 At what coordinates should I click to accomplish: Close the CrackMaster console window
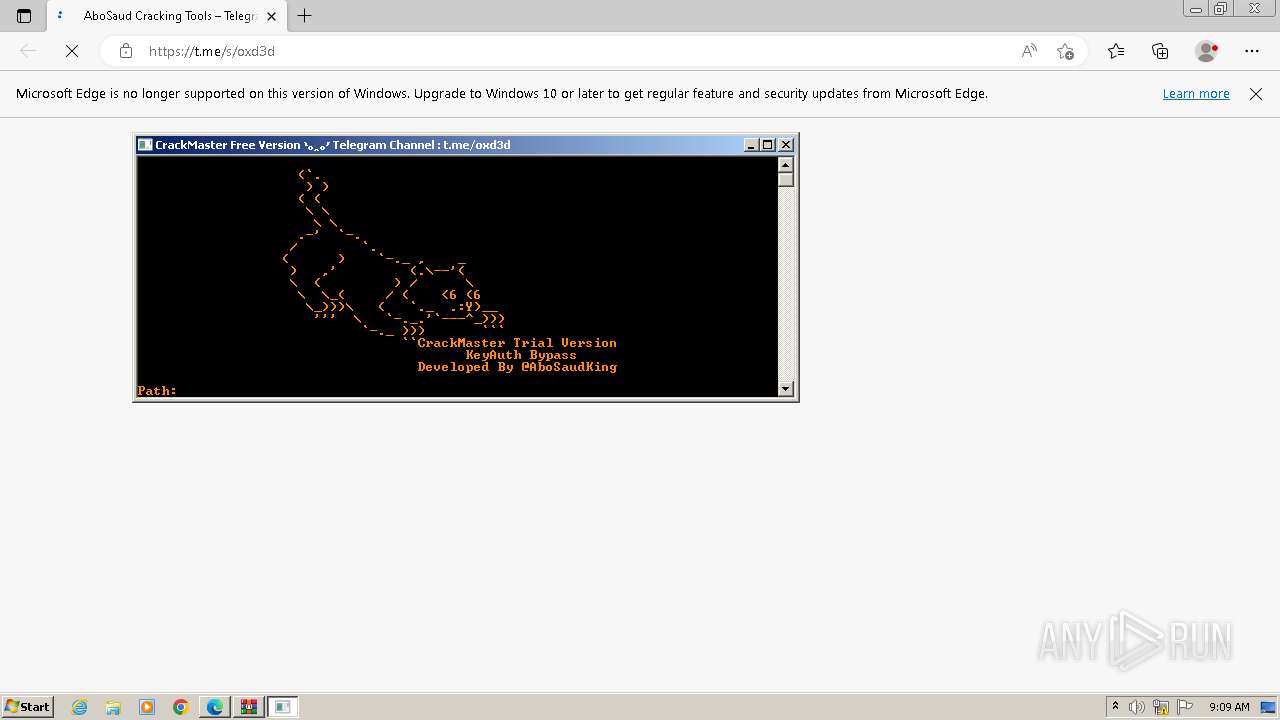coord(786,145)
